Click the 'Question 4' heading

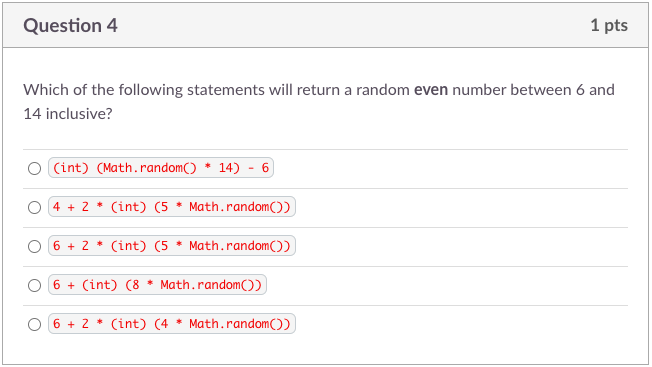[70, 26]
